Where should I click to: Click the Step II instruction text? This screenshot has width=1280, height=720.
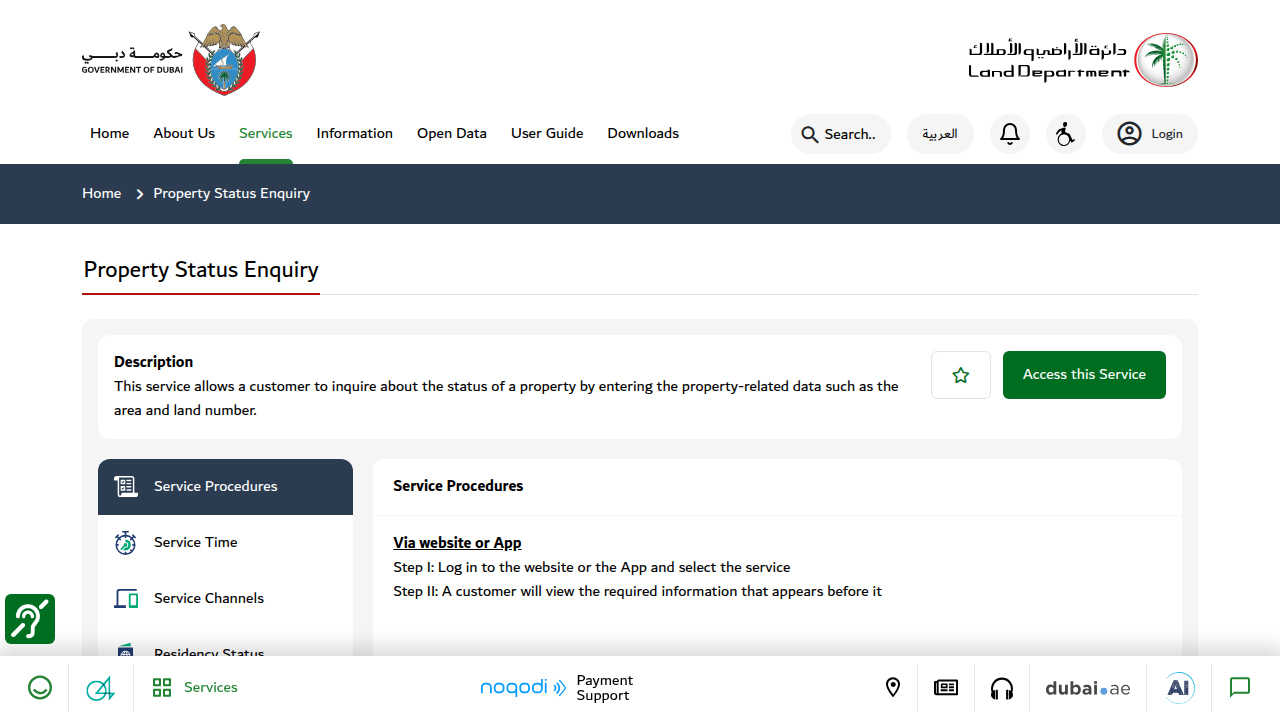[637, 591]
